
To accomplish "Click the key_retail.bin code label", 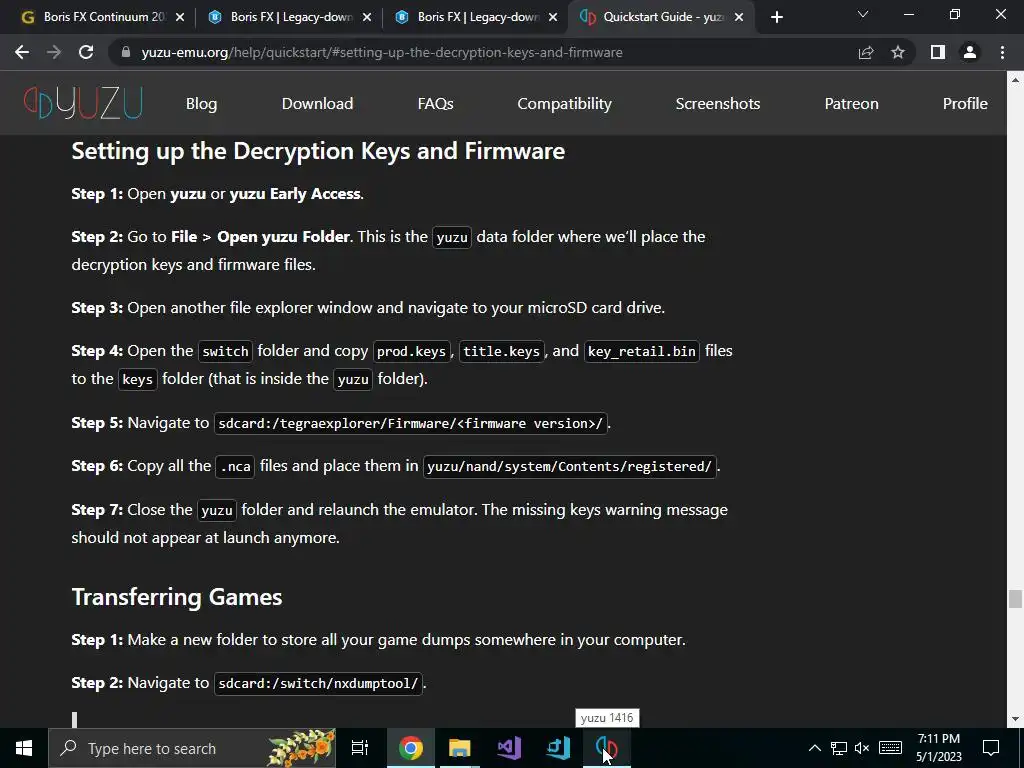I will pyautogui.click(x=642, y=351).
